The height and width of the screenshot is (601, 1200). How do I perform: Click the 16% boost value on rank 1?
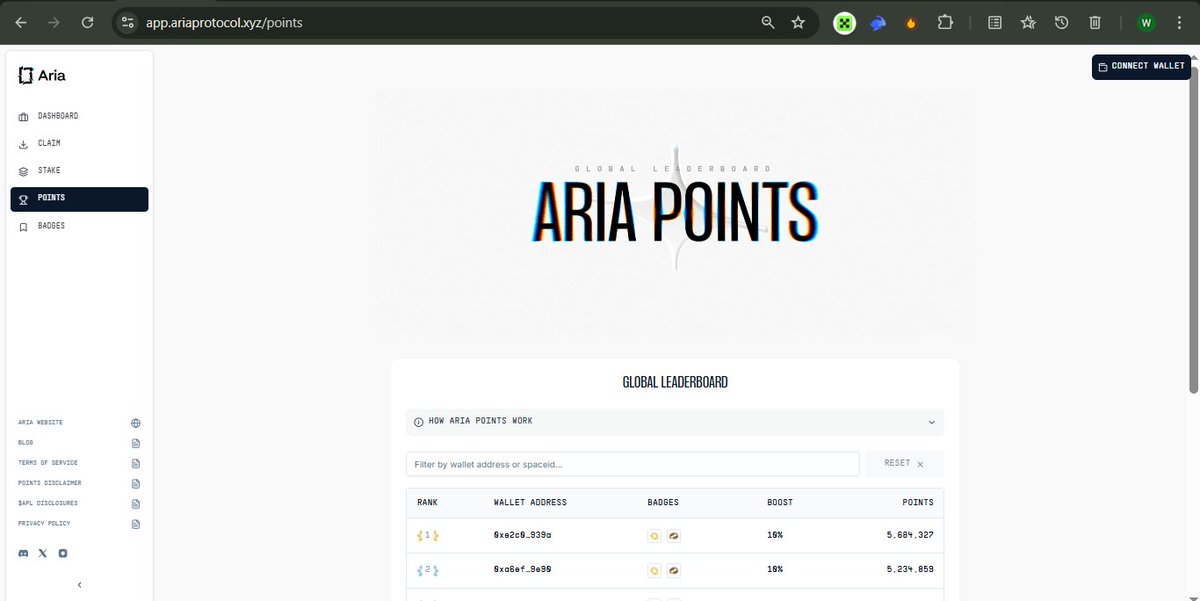tap(775, 535)
